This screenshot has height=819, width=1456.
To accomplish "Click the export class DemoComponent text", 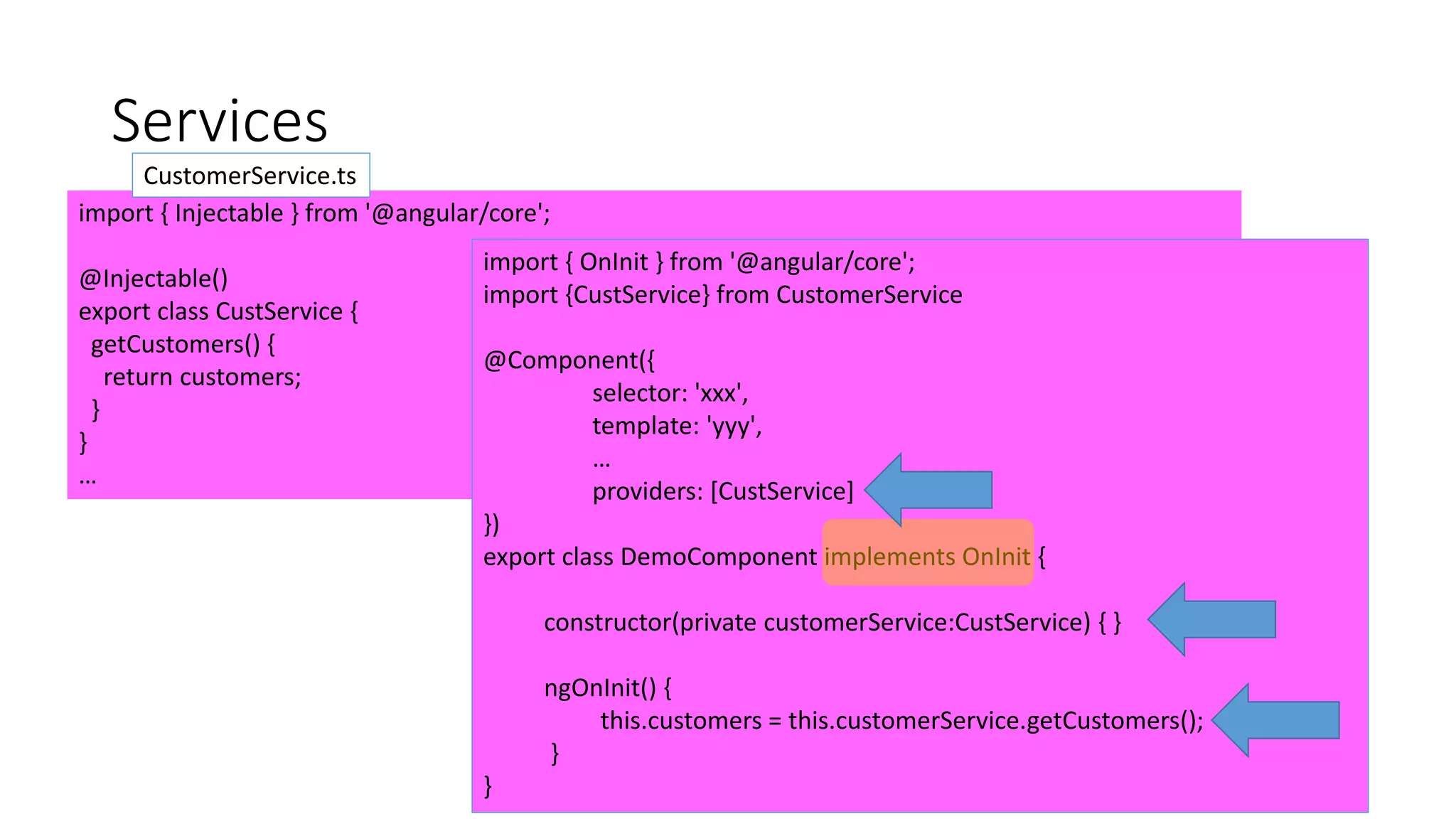I will 650,557.
